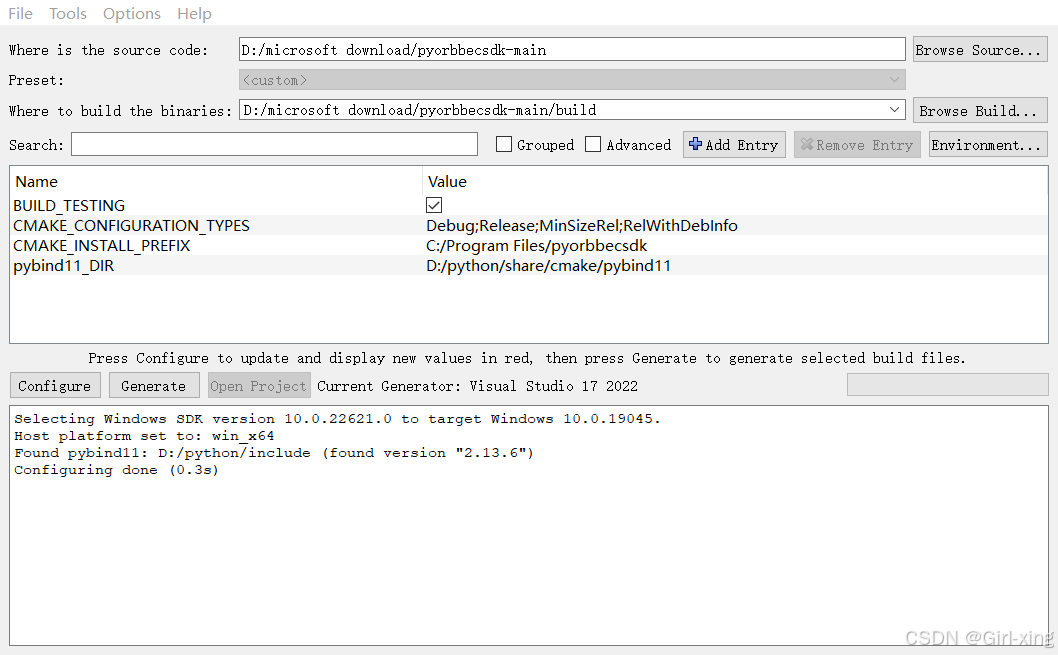Enable the Advanced checkbox

pos(592,144)
